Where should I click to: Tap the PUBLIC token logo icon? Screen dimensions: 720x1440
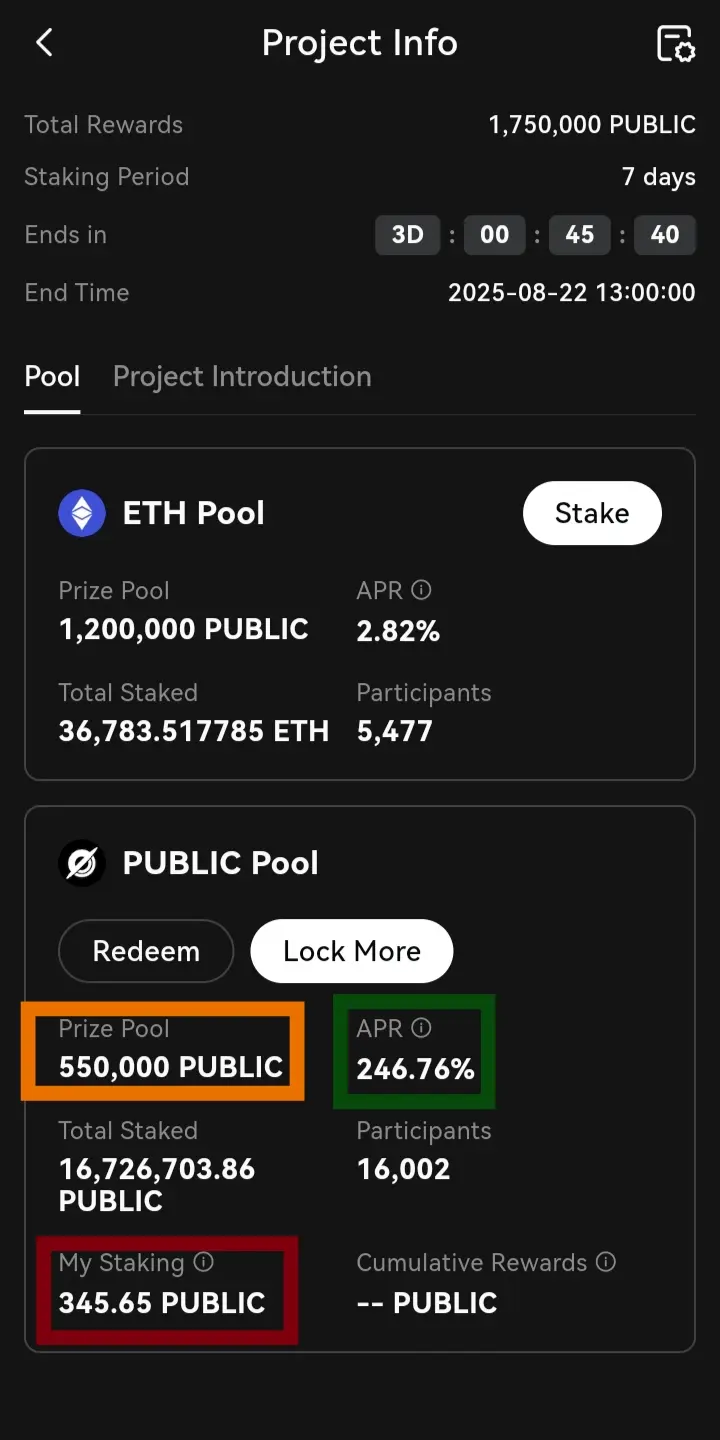tap(82, 863)
